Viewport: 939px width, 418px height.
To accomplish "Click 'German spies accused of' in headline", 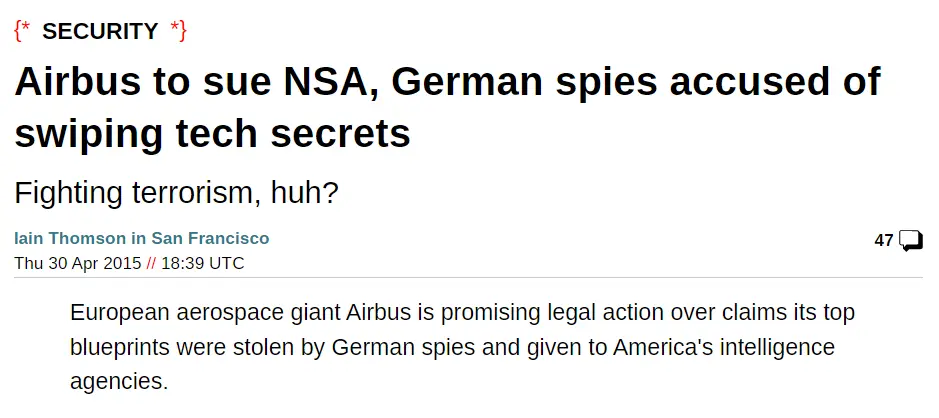I will pyautogui.click(x=636, y=81).
